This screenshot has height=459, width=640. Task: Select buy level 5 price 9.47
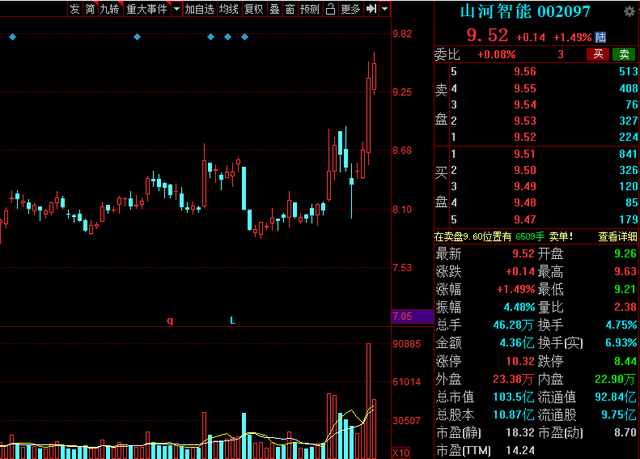(525, 220)
